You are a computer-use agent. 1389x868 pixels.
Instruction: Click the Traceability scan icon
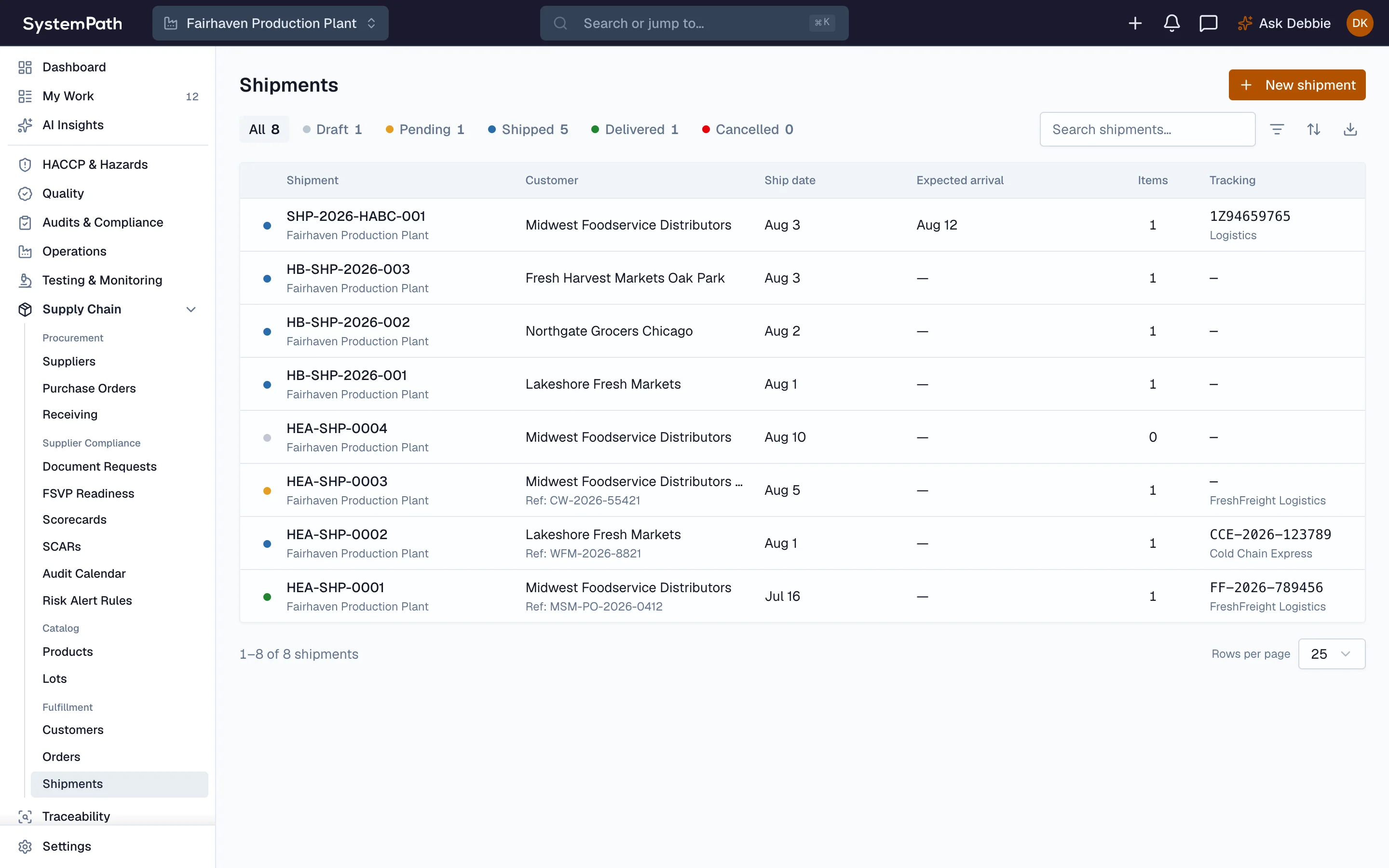[x=25, y=816]
